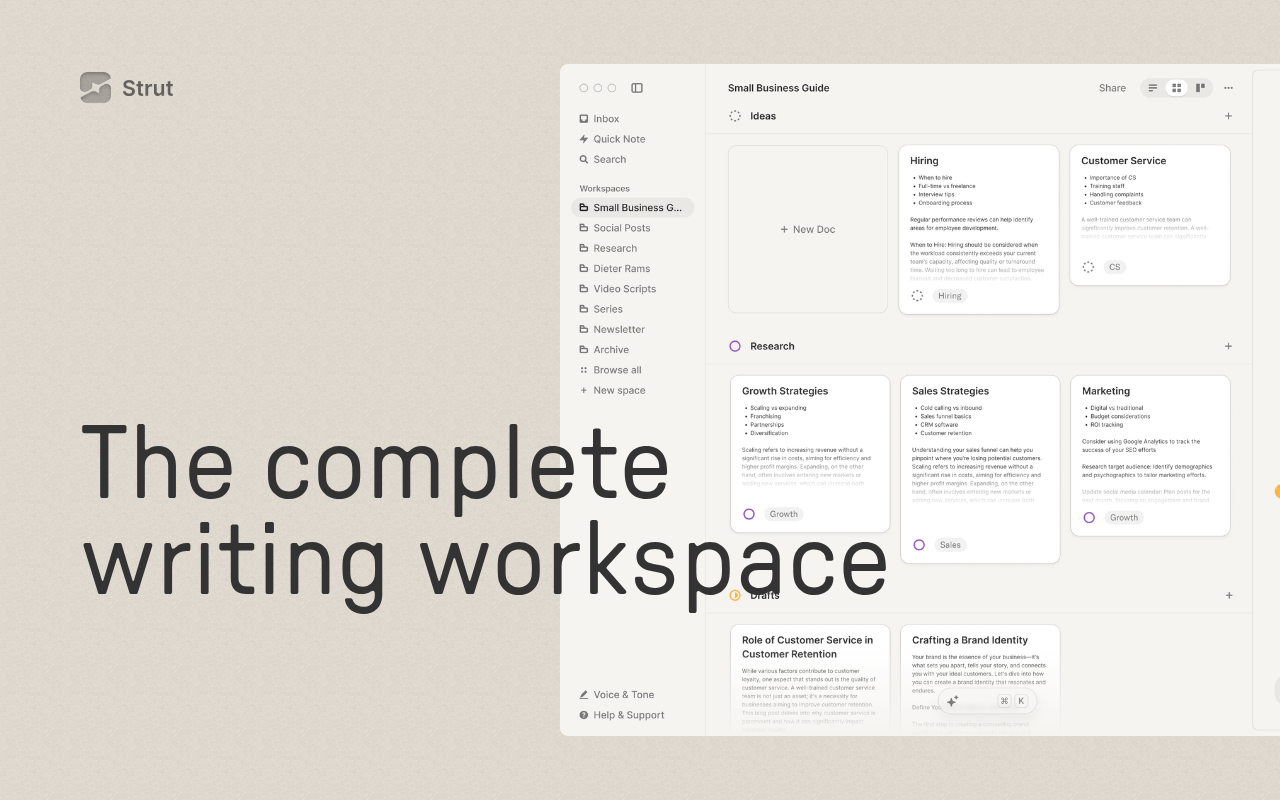Toggle the status circle on Growth Strategies card
Screen dimensions: 1280x800
[x=749, y=513]
